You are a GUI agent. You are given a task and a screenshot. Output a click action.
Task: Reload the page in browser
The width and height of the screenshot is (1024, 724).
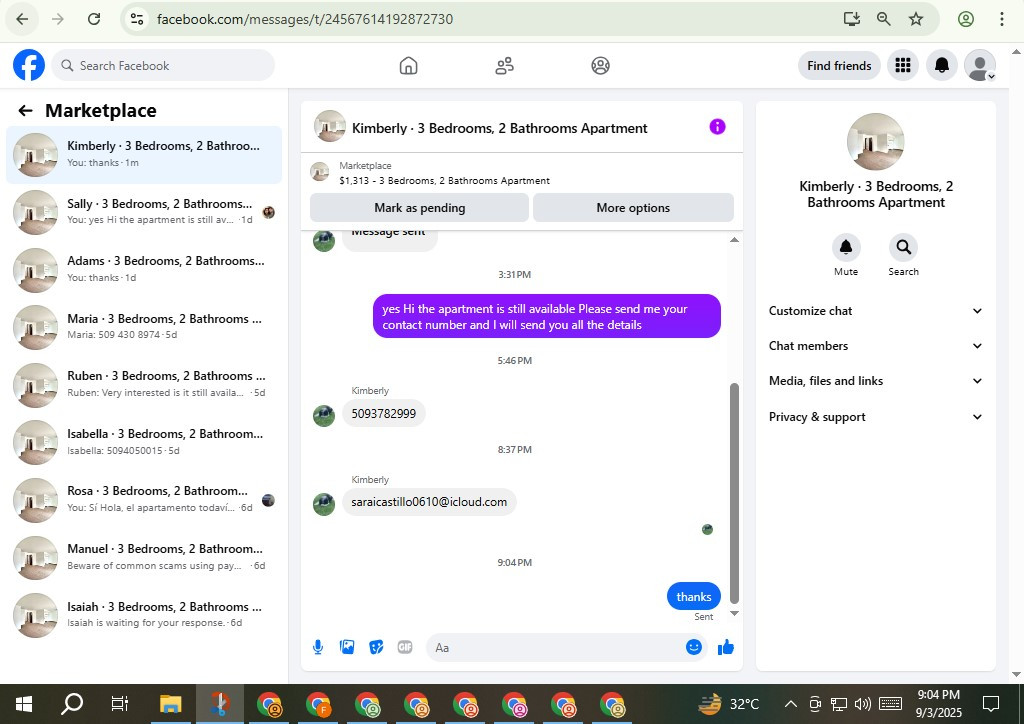coord(94,19)
